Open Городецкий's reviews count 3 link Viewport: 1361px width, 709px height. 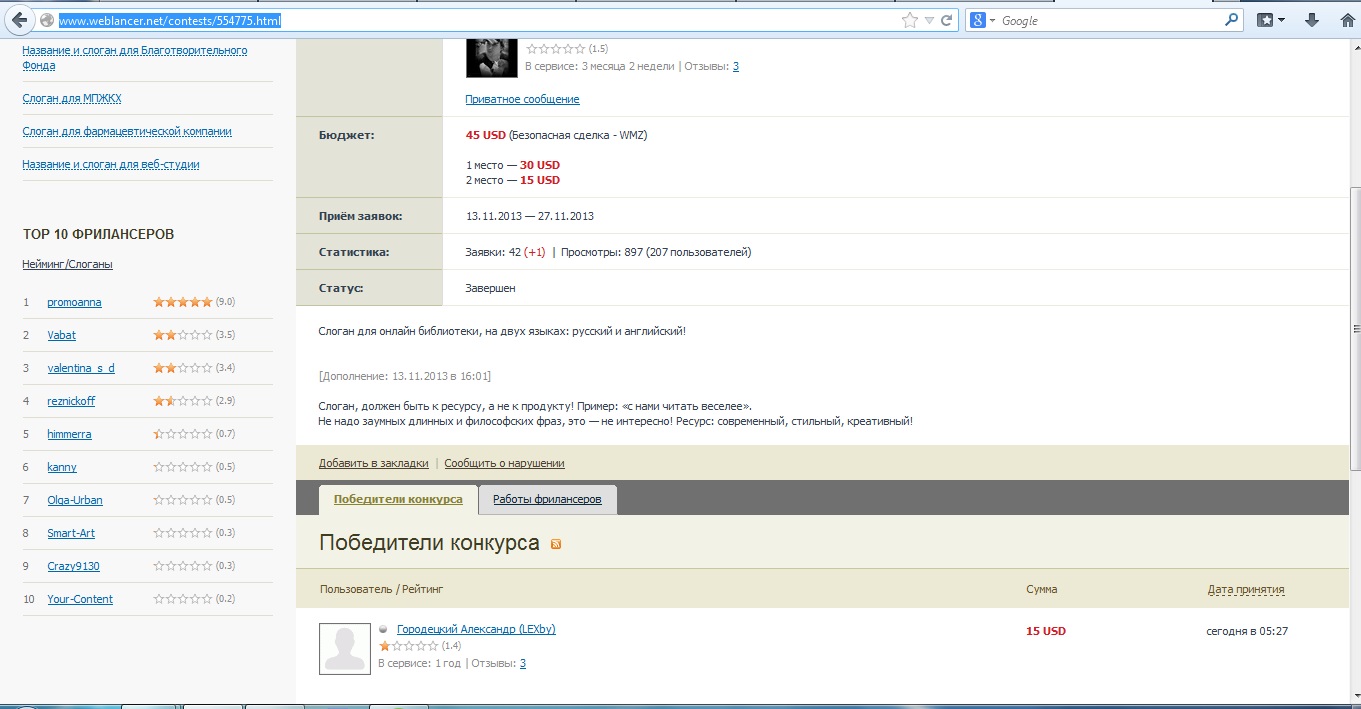pos(522,663)
